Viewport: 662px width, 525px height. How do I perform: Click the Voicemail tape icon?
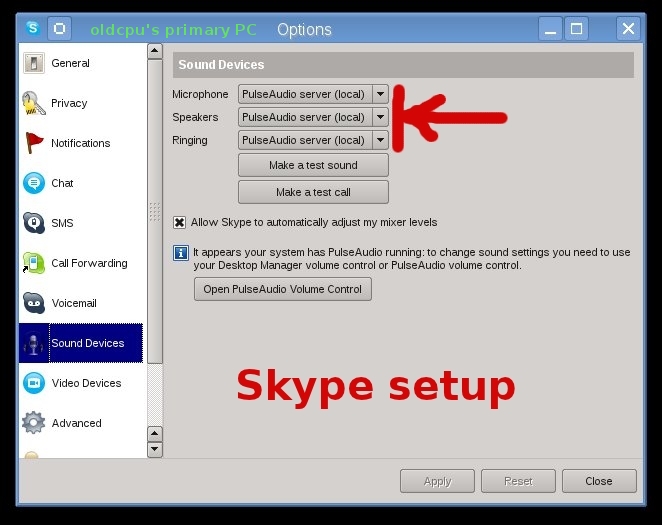34,303
